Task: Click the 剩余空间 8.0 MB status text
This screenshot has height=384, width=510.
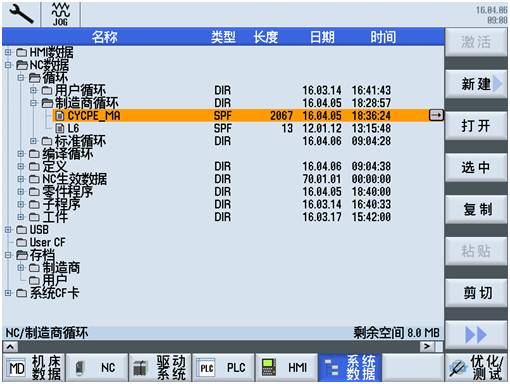Action: pos(396,333)
